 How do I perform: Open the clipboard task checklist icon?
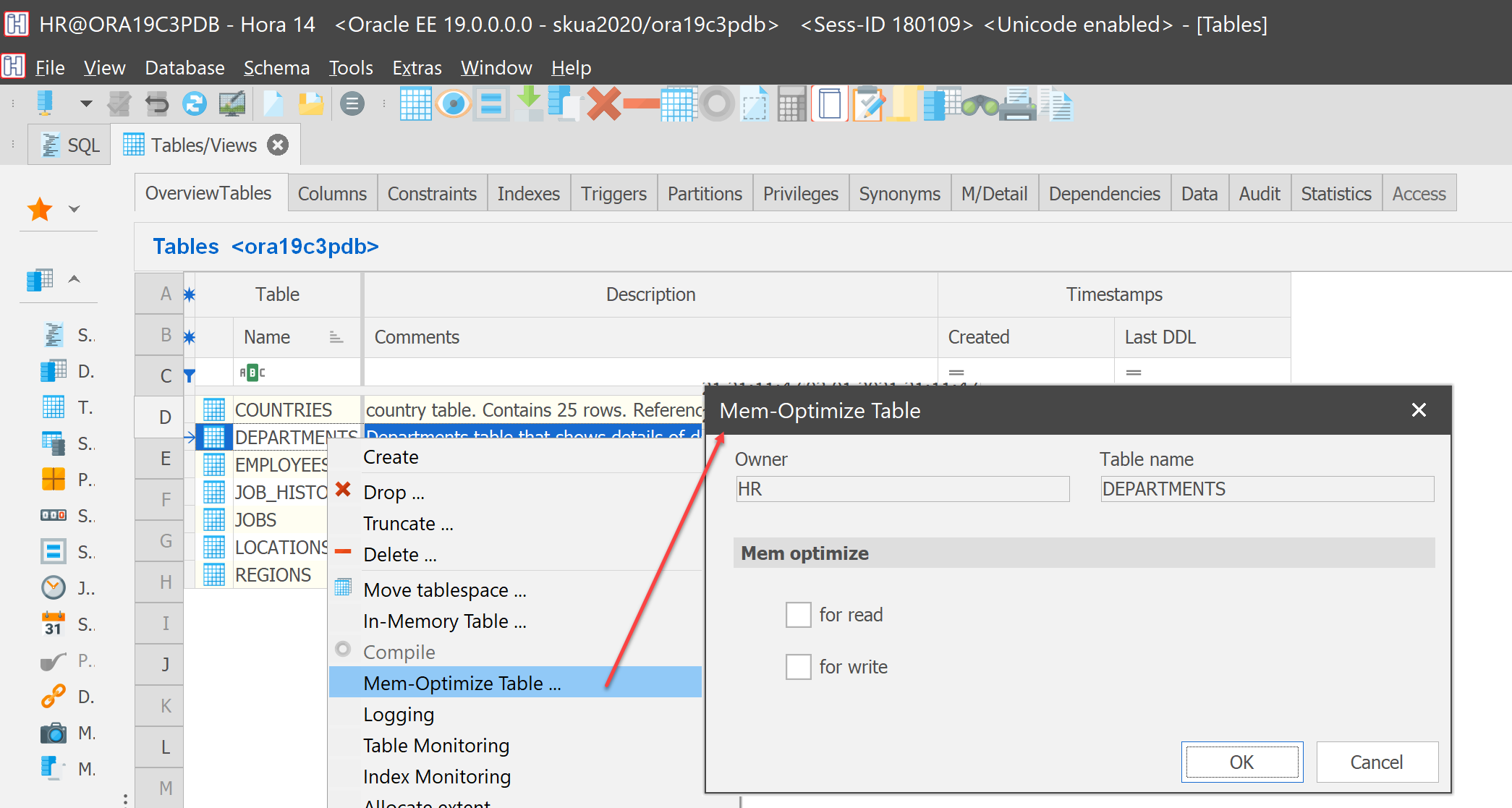coord(868,103)
